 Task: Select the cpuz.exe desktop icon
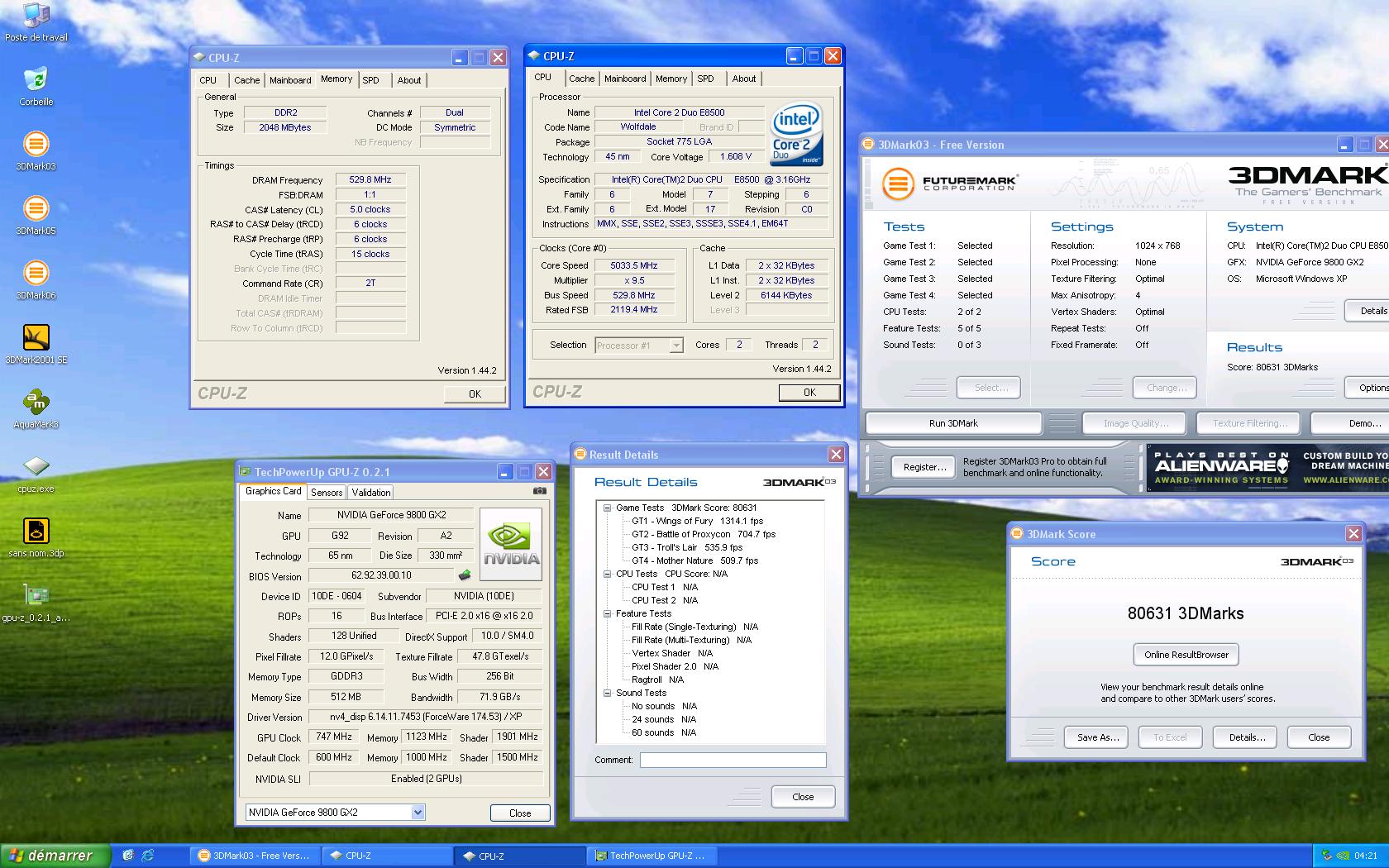coord(36,474)
